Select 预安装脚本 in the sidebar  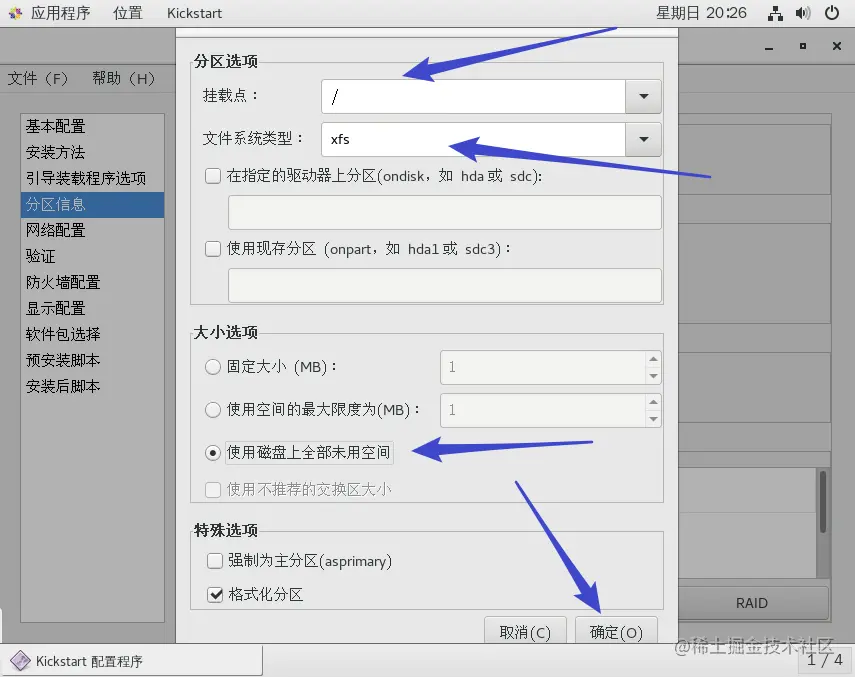click(x=93, y=360)
